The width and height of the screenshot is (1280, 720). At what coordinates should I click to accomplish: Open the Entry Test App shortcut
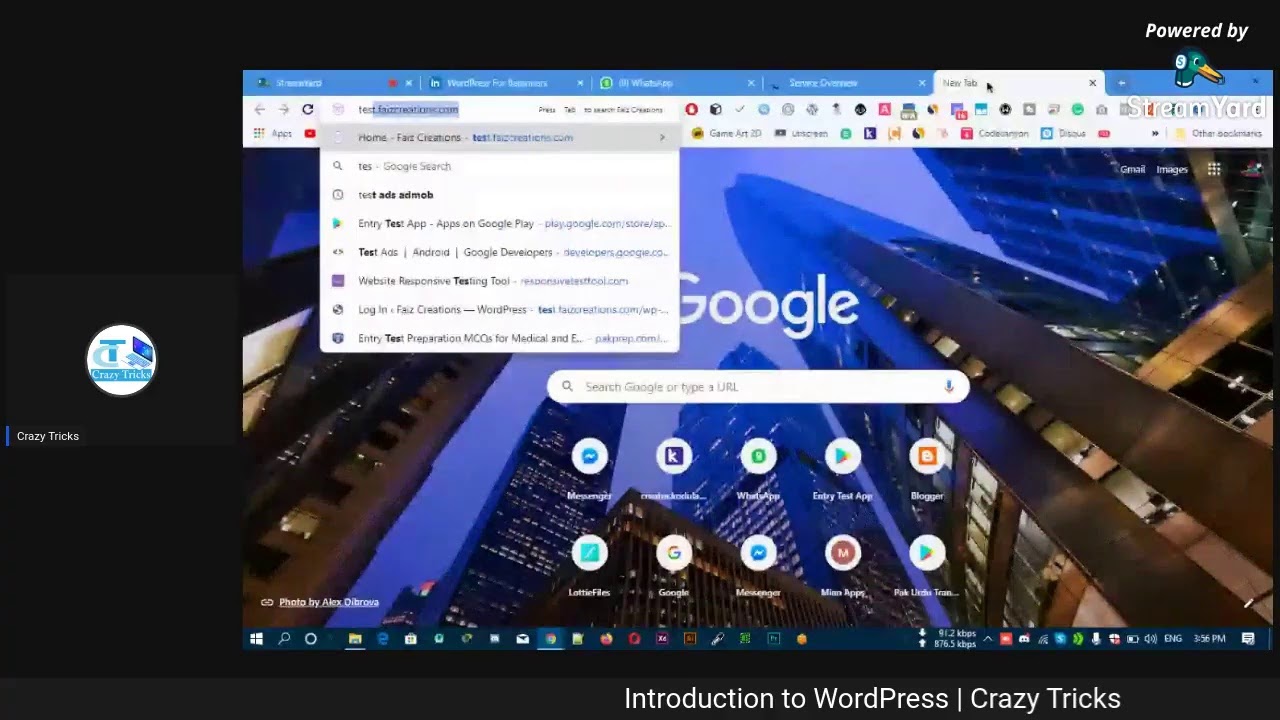pos(842,466)
